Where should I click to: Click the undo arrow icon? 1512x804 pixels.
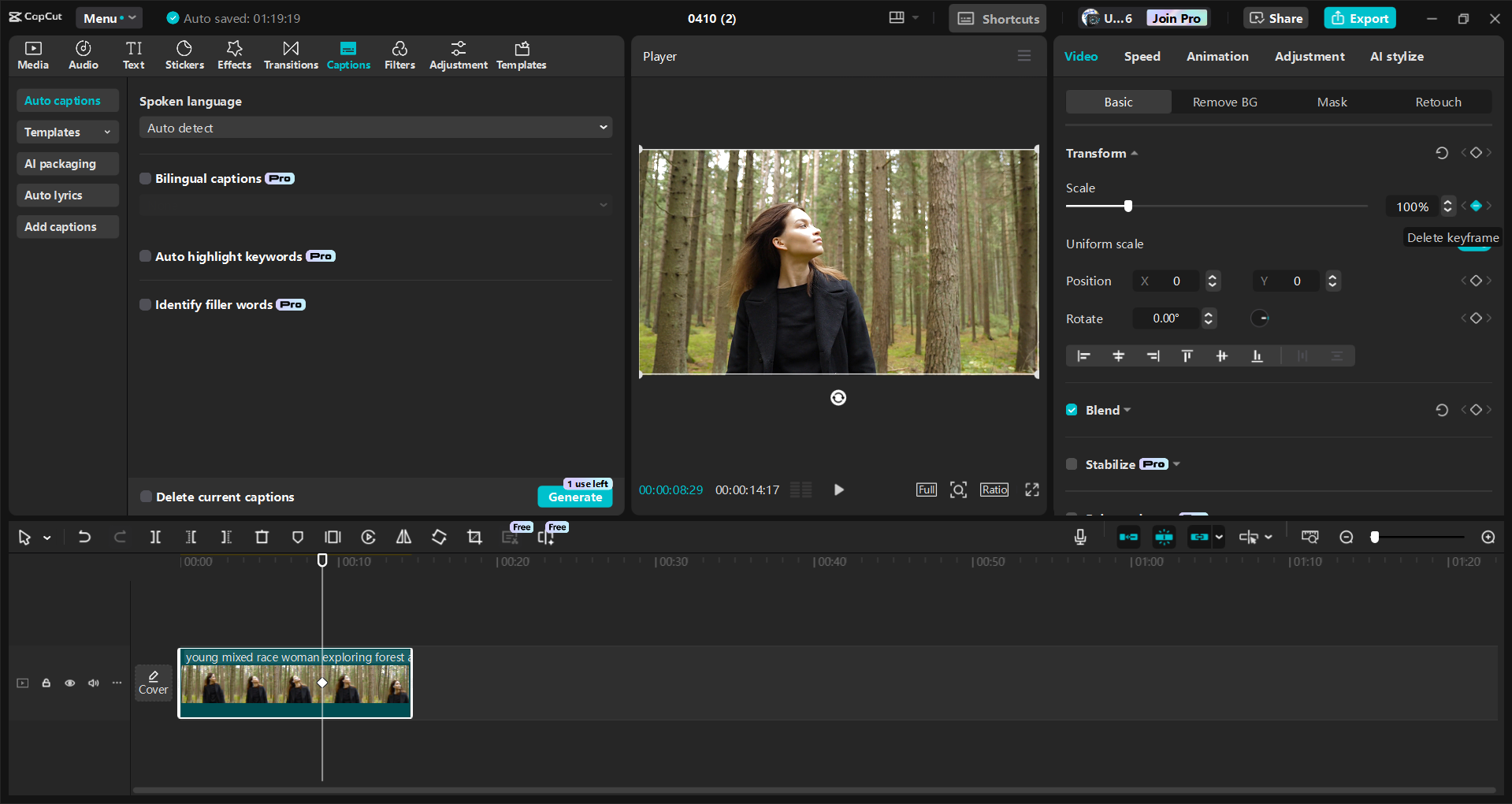84,537
